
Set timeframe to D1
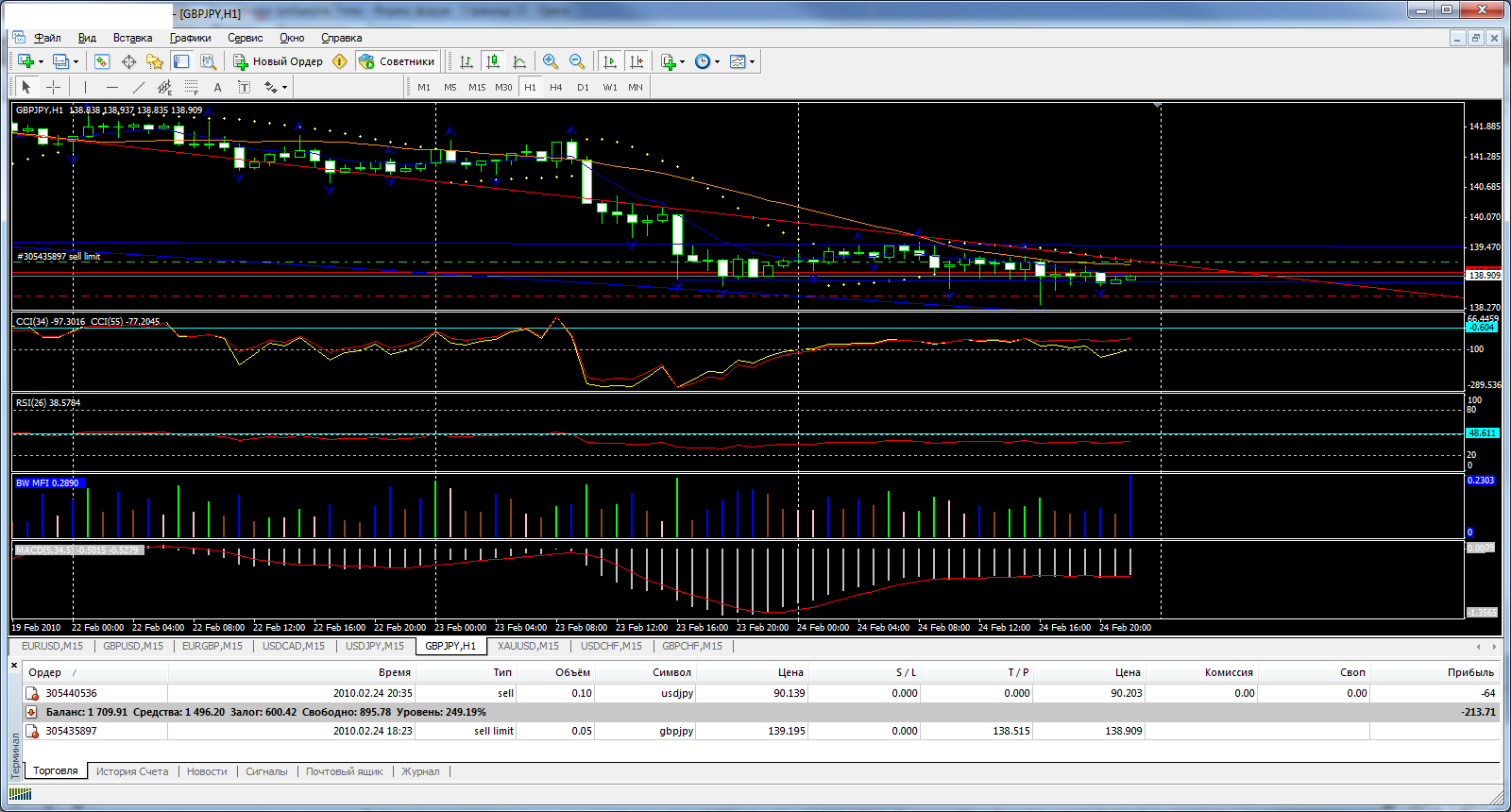[x=583, y=87]
